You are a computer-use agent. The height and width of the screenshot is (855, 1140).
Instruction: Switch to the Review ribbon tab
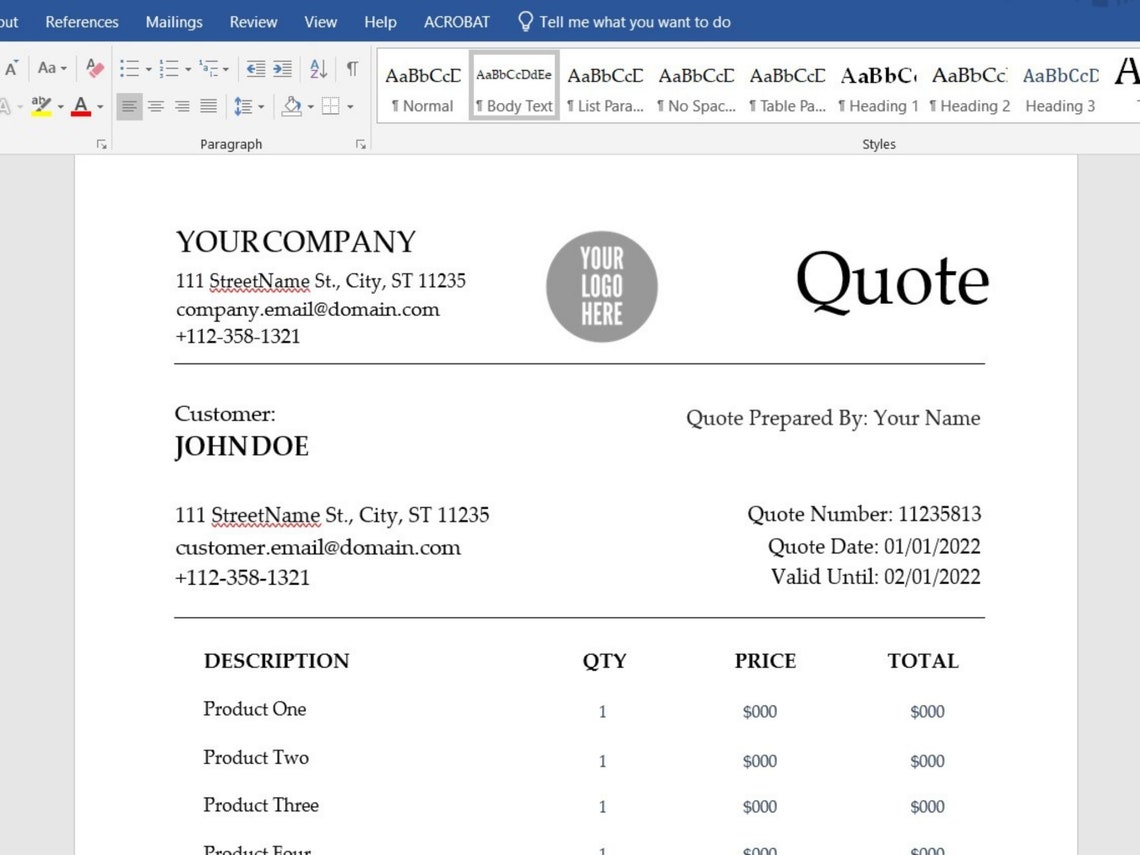pos(252,21)
